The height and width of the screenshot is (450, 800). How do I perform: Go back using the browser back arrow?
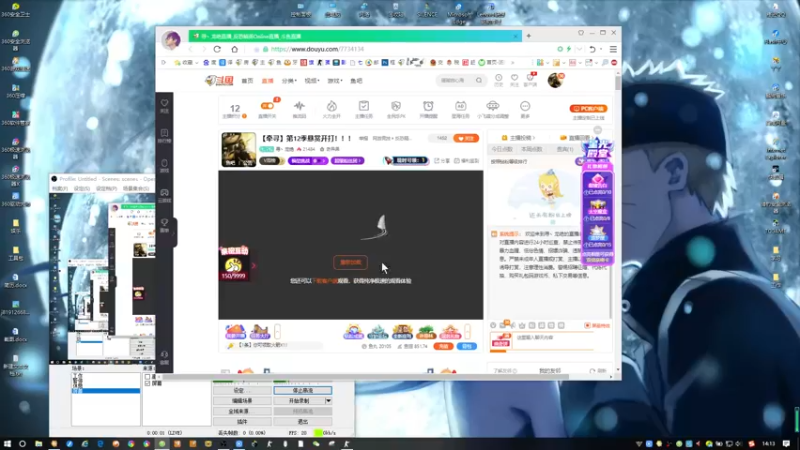(x=191, y=49)
